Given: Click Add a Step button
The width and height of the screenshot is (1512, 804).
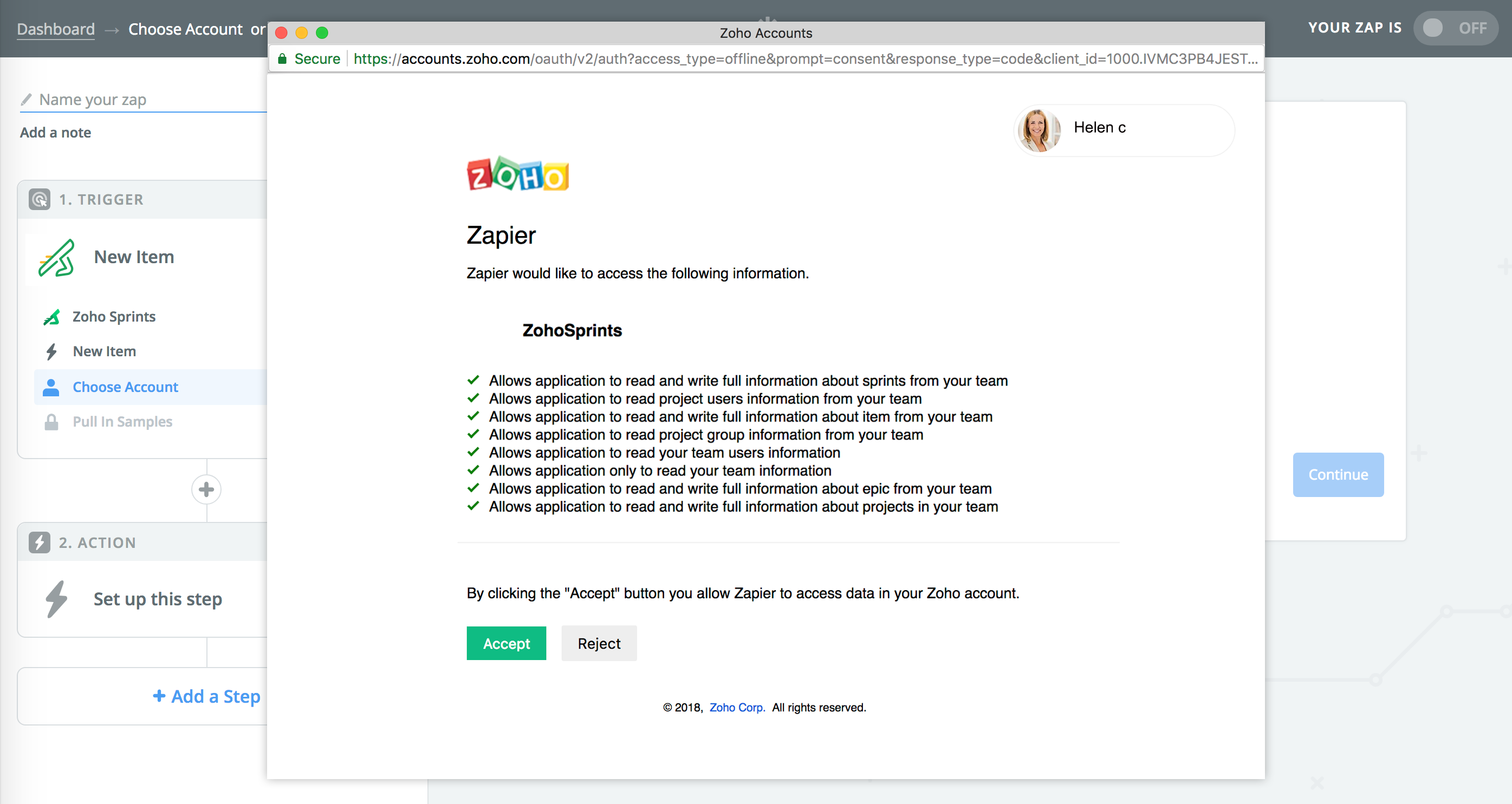Looking at the screenshot, I should (206, 696).
